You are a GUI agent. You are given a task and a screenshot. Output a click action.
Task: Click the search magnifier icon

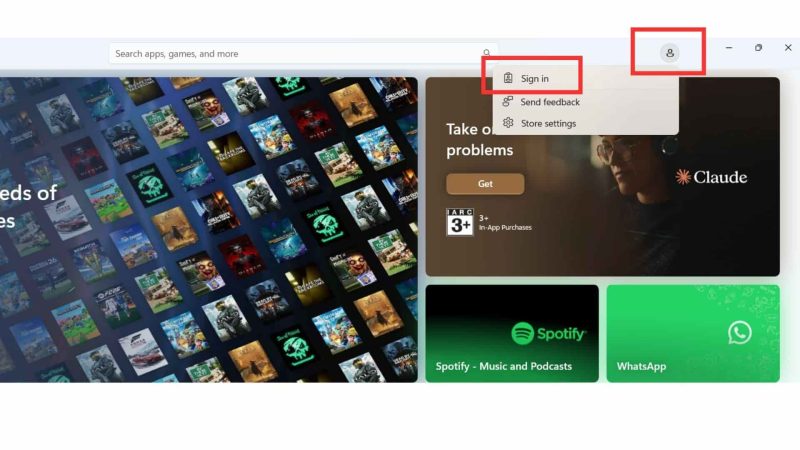[486, 53]
